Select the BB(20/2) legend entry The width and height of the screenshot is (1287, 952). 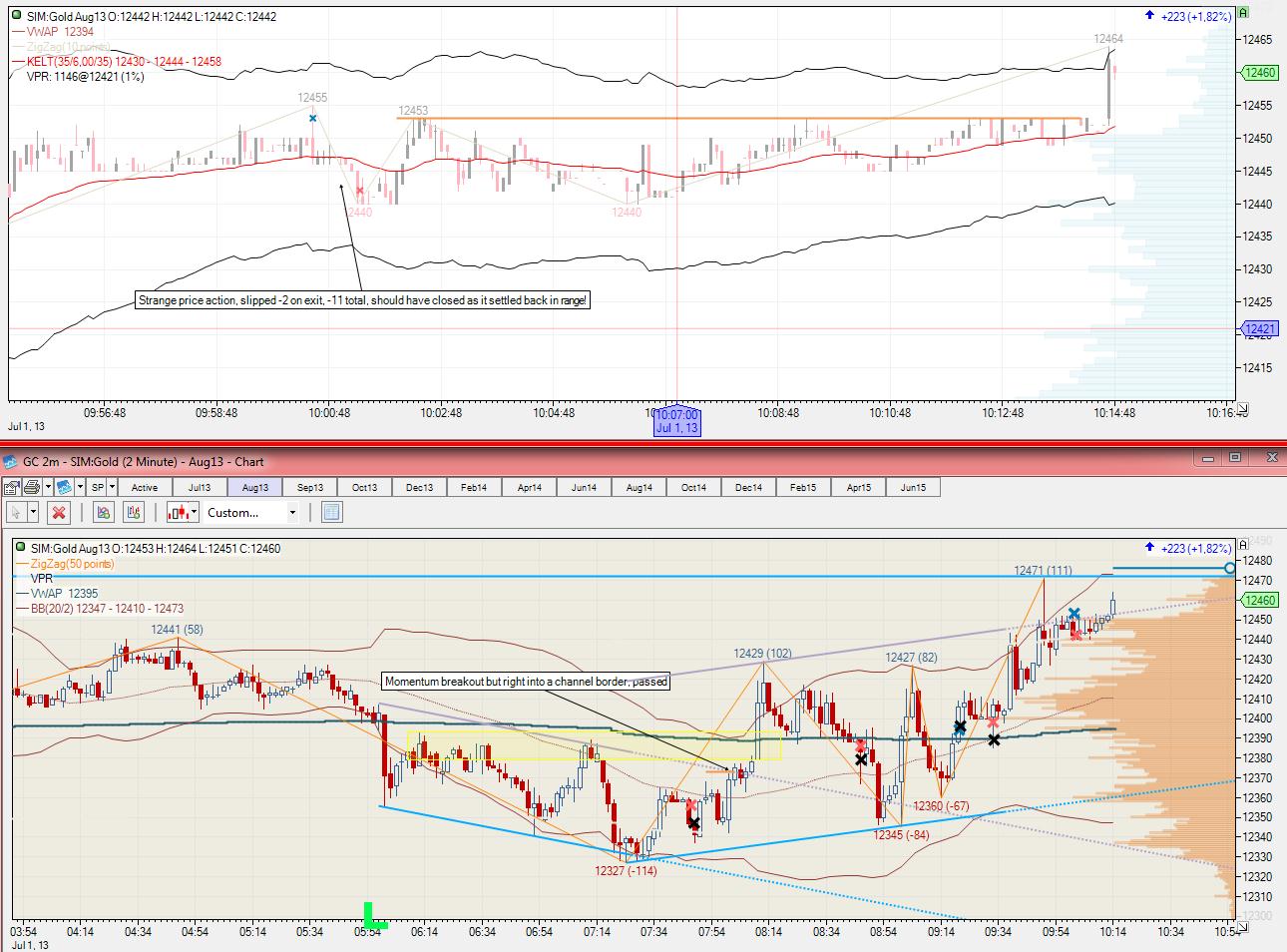pyautogui.click(x=99, y=609)
